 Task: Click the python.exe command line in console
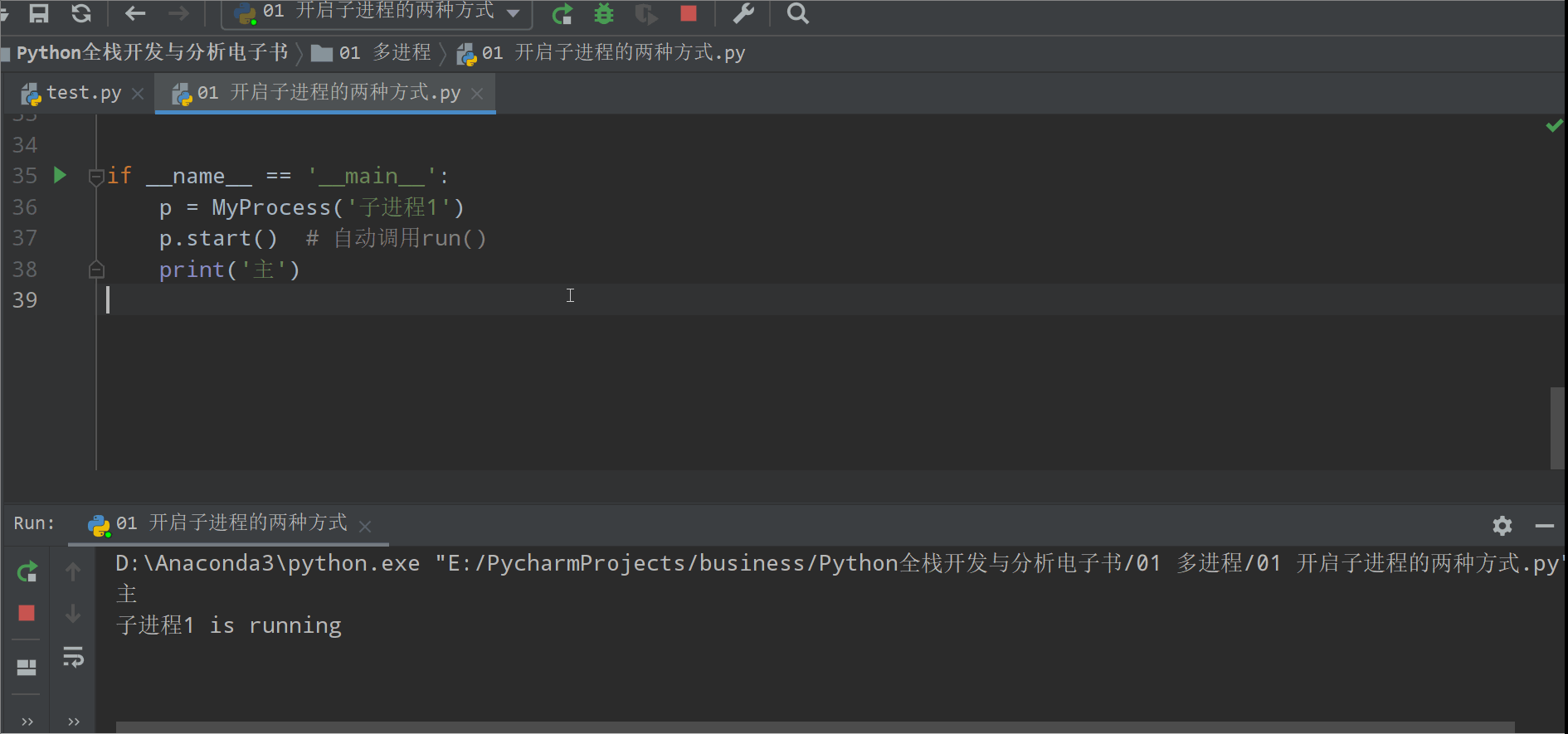[x=838, y=563]
